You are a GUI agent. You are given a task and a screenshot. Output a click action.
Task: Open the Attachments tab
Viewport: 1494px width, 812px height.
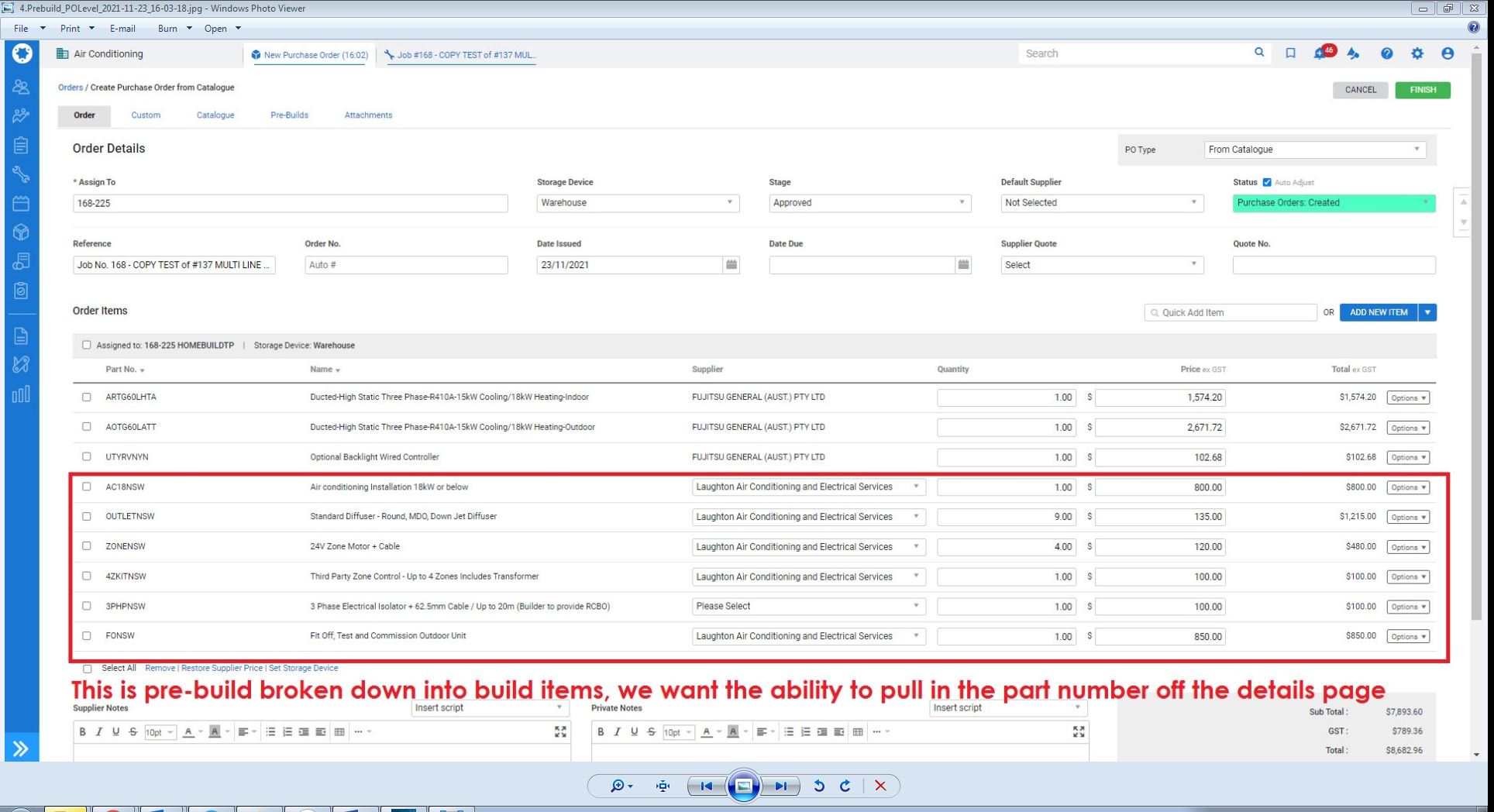[368, 115]
